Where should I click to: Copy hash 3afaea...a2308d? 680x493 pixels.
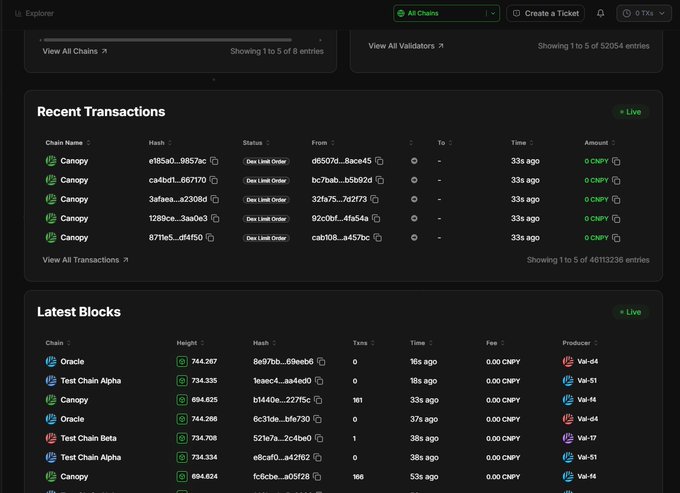215,199
